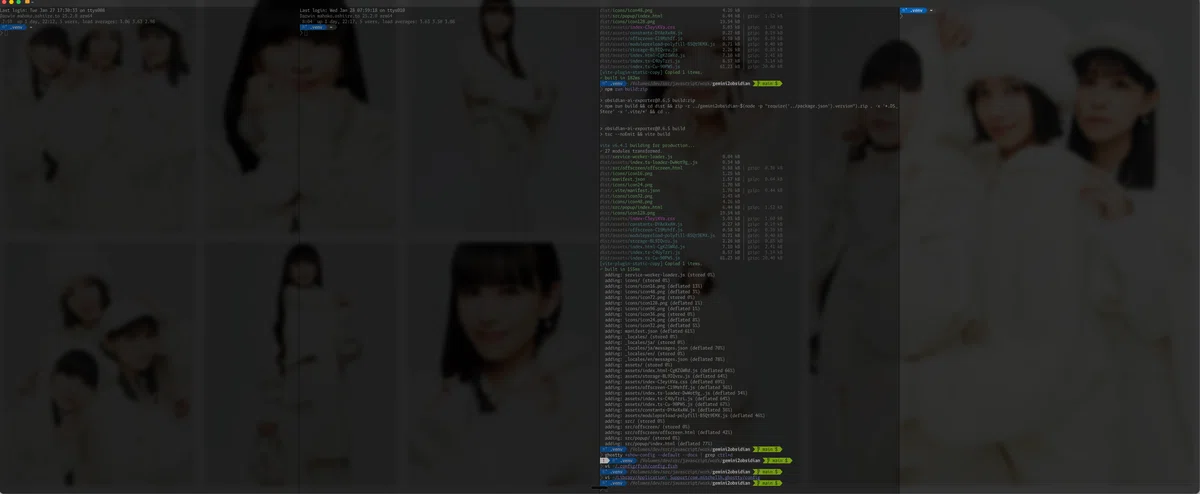Click 'adding: src/popup/index.html (deflated 77%)' line
This screenshot has height=494, width=1200.
coord(658,443)
